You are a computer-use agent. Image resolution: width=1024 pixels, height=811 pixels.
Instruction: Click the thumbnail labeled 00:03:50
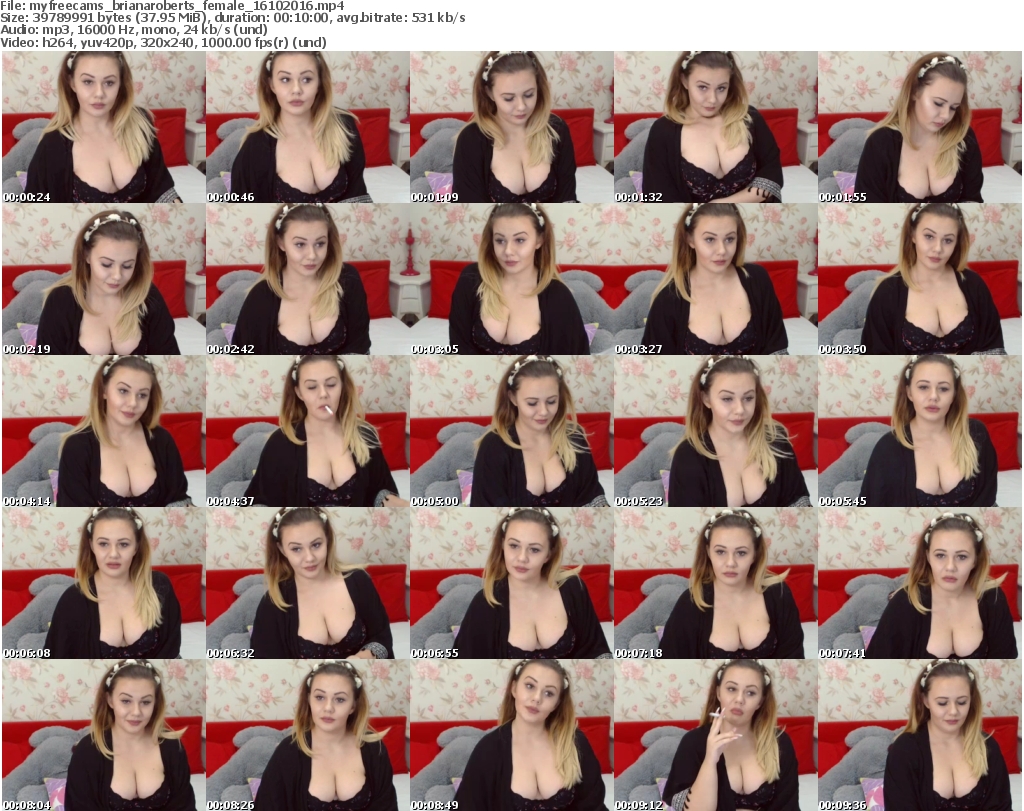[919, 279]
